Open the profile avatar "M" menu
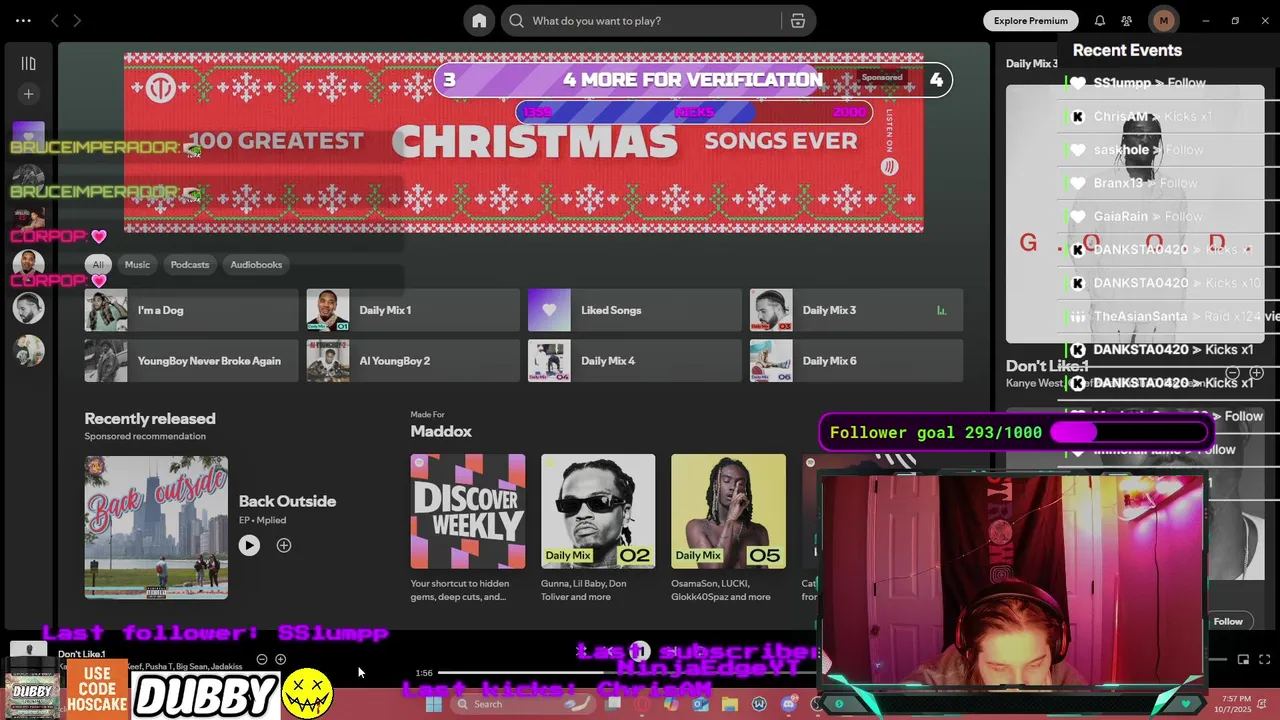The image size is (1280, 720). [x=1163, y=21]
